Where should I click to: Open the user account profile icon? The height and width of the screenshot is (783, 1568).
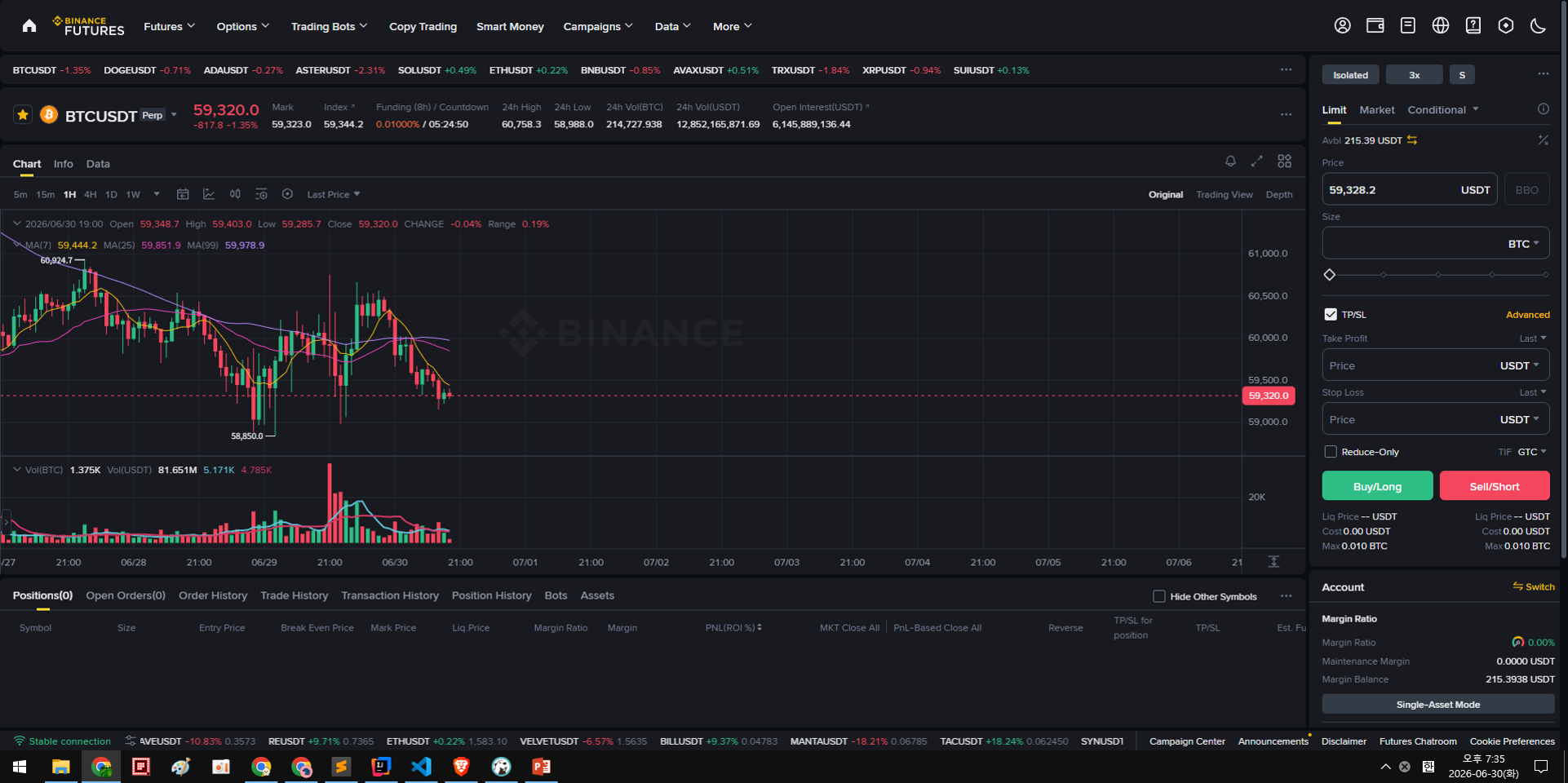1342,26
